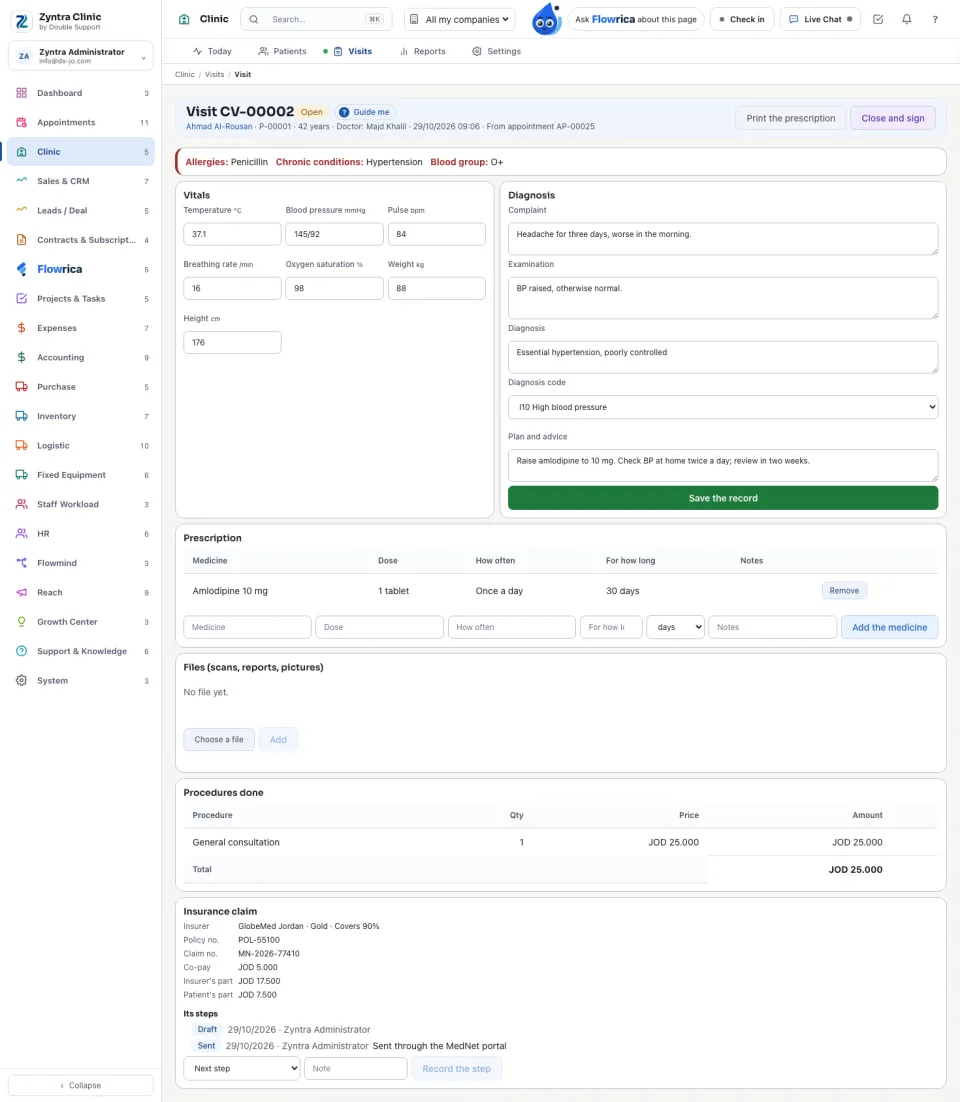Open the prescription days unit dropdown
Viewport: 960px width, 1102px height.
click(x=675, y=627)
